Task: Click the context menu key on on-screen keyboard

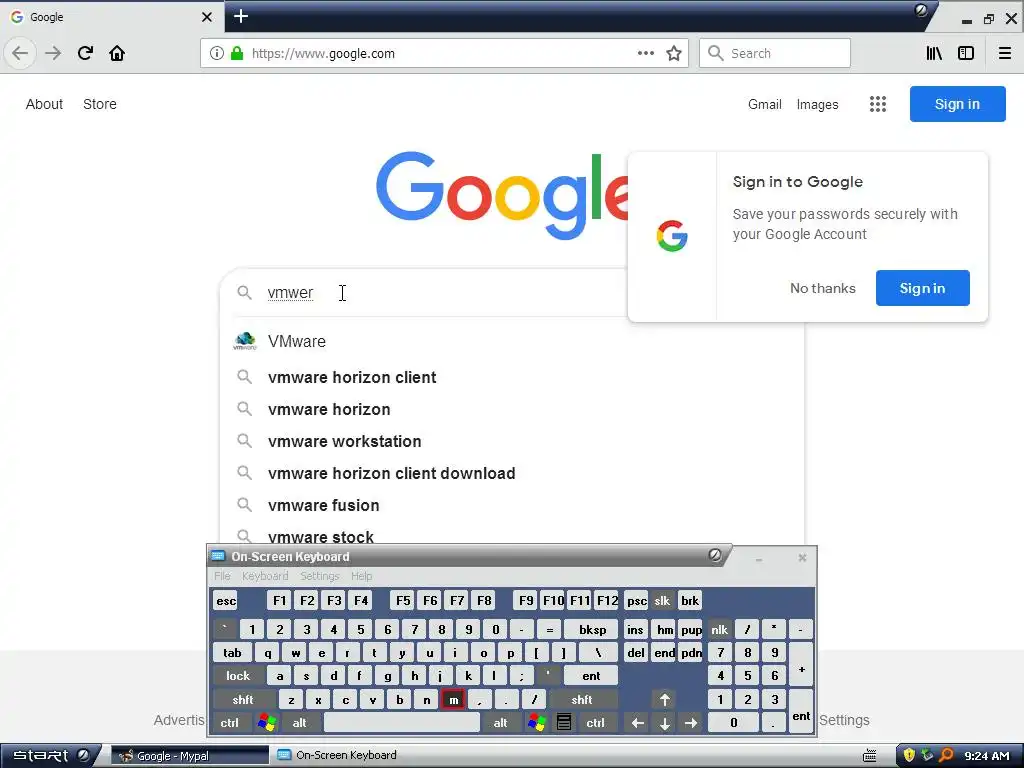Action: click(x=564, y=722)
